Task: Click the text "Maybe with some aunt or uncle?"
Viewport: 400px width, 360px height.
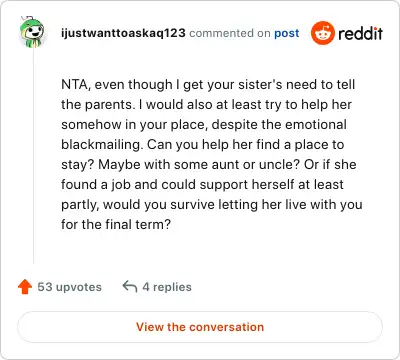Action: pyautogui.click(x=199, y=165)
